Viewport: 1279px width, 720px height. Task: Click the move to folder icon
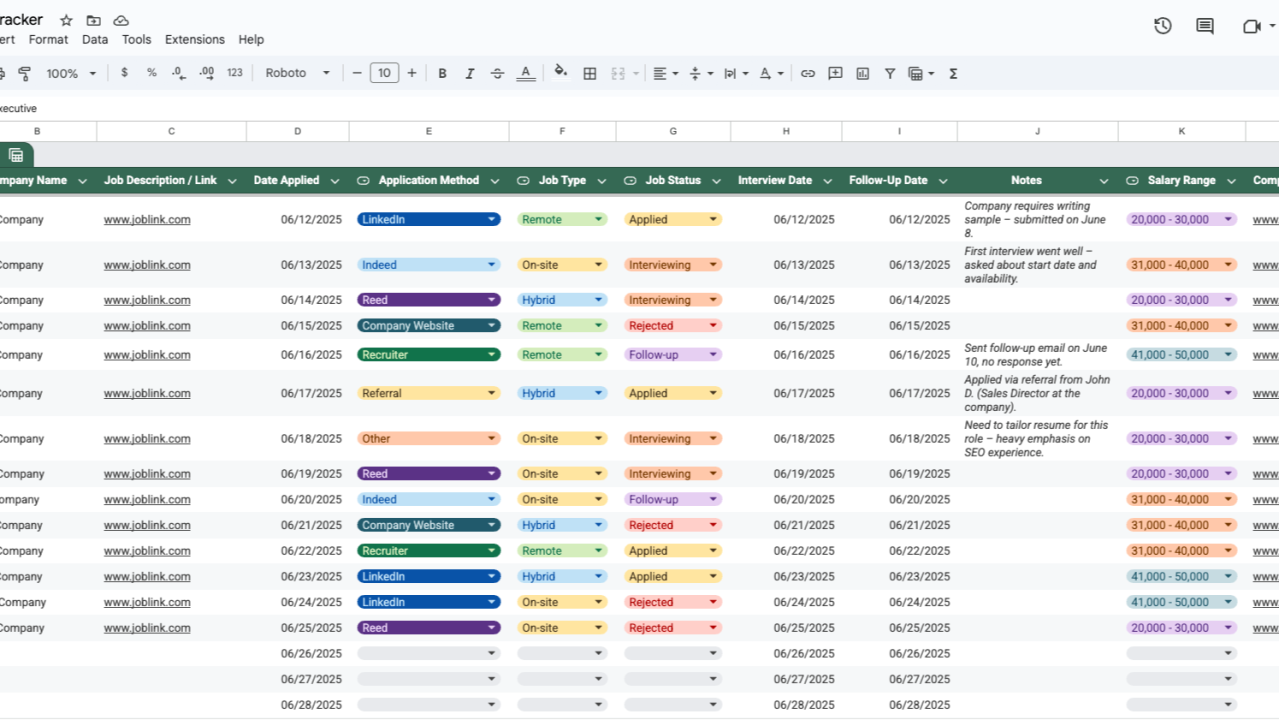coord(93,20)
